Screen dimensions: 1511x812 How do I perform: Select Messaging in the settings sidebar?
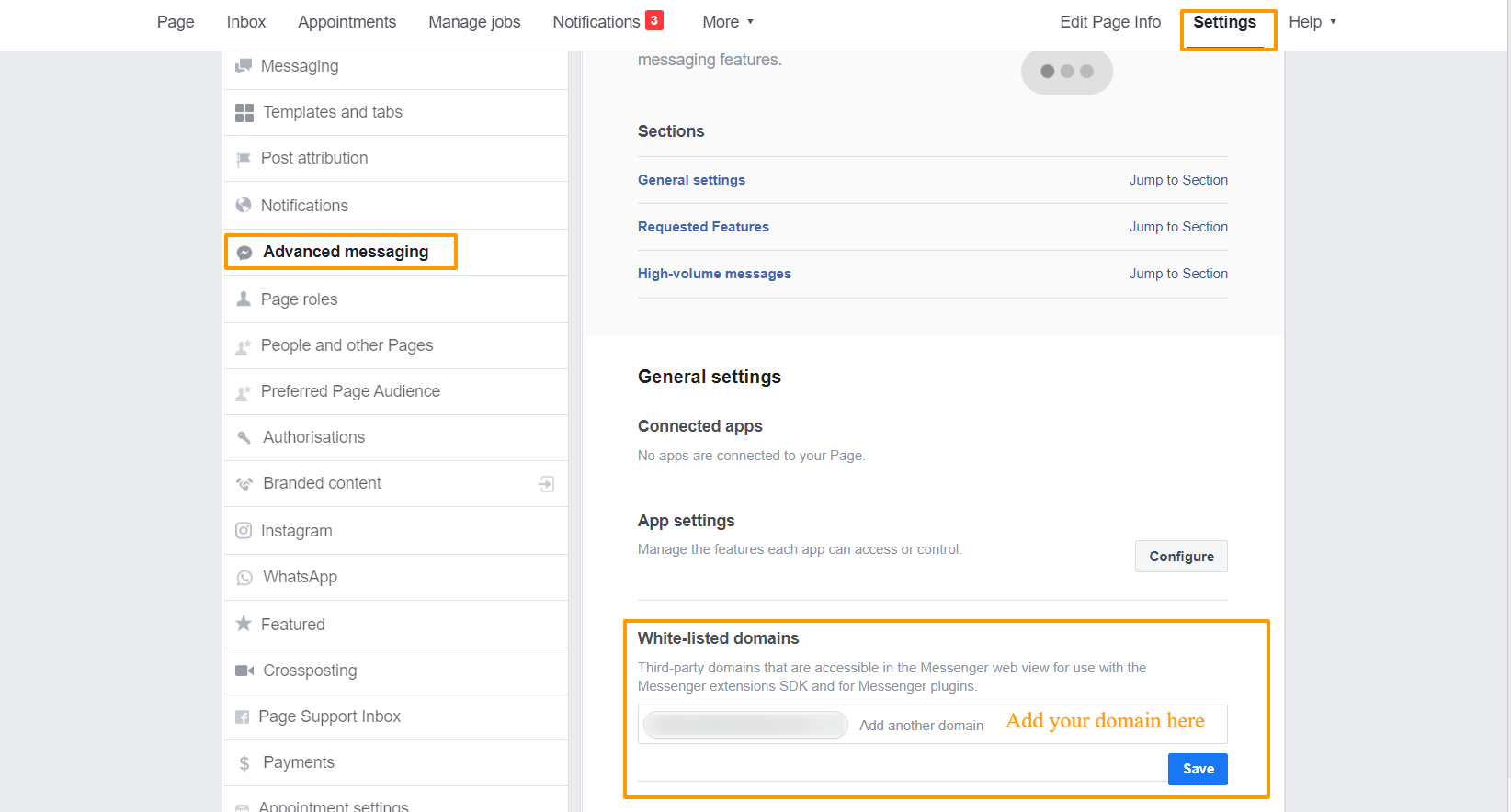[395, 66]
